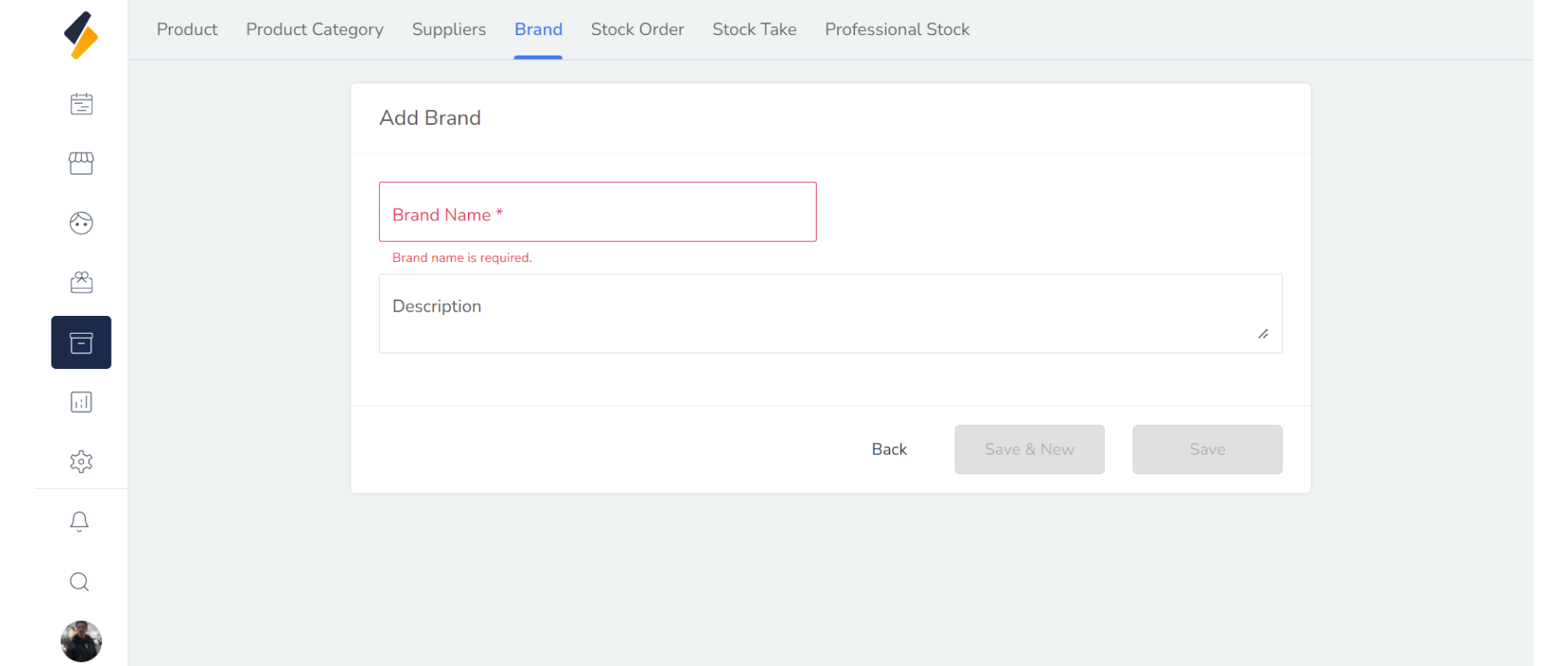Open the reports chart icon
This screenshot has width=1568, height=666.
[81, 402]
